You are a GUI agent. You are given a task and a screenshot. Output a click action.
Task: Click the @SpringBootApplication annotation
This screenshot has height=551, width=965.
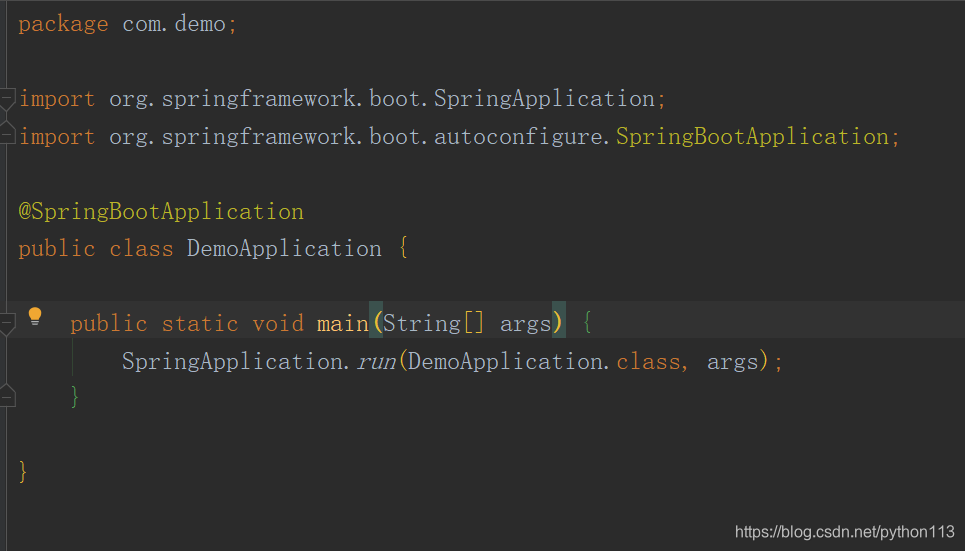point(161,212)
